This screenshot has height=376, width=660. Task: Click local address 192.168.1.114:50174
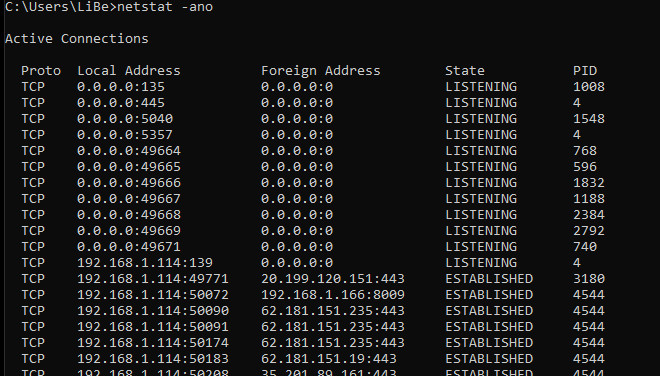(153, 343)
